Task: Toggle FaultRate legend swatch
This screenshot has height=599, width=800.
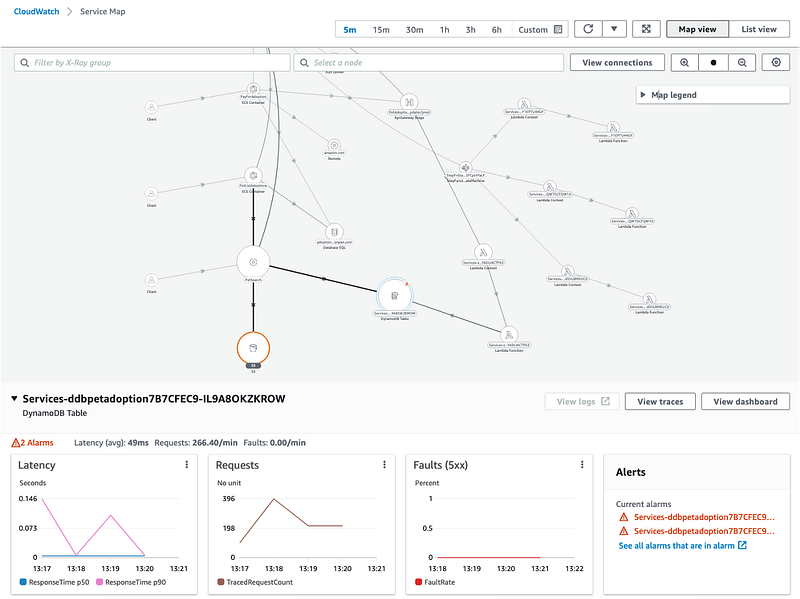Action: (418, 582)
